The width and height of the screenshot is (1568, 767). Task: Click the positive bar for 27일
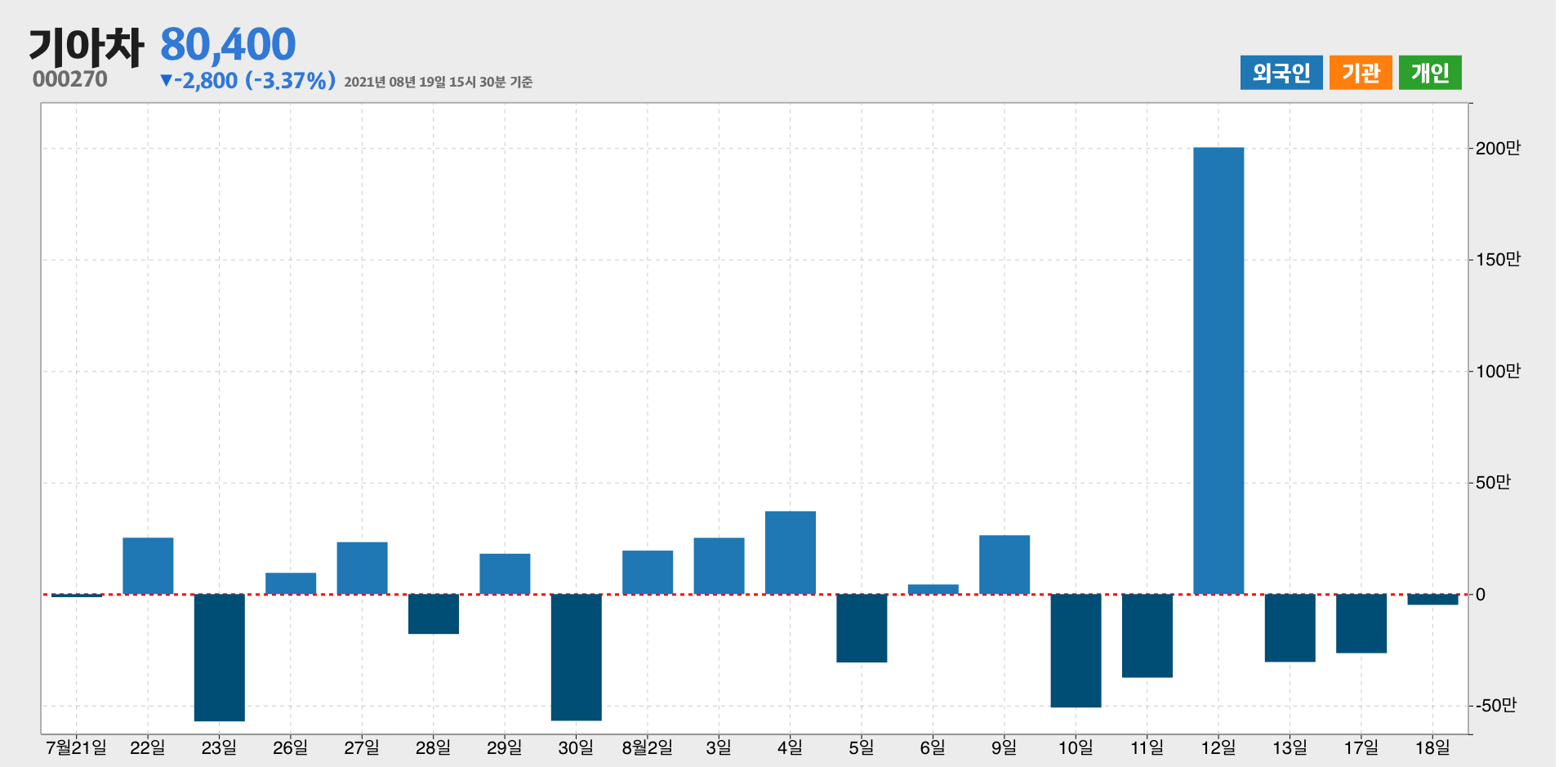(x=363, y=569)
